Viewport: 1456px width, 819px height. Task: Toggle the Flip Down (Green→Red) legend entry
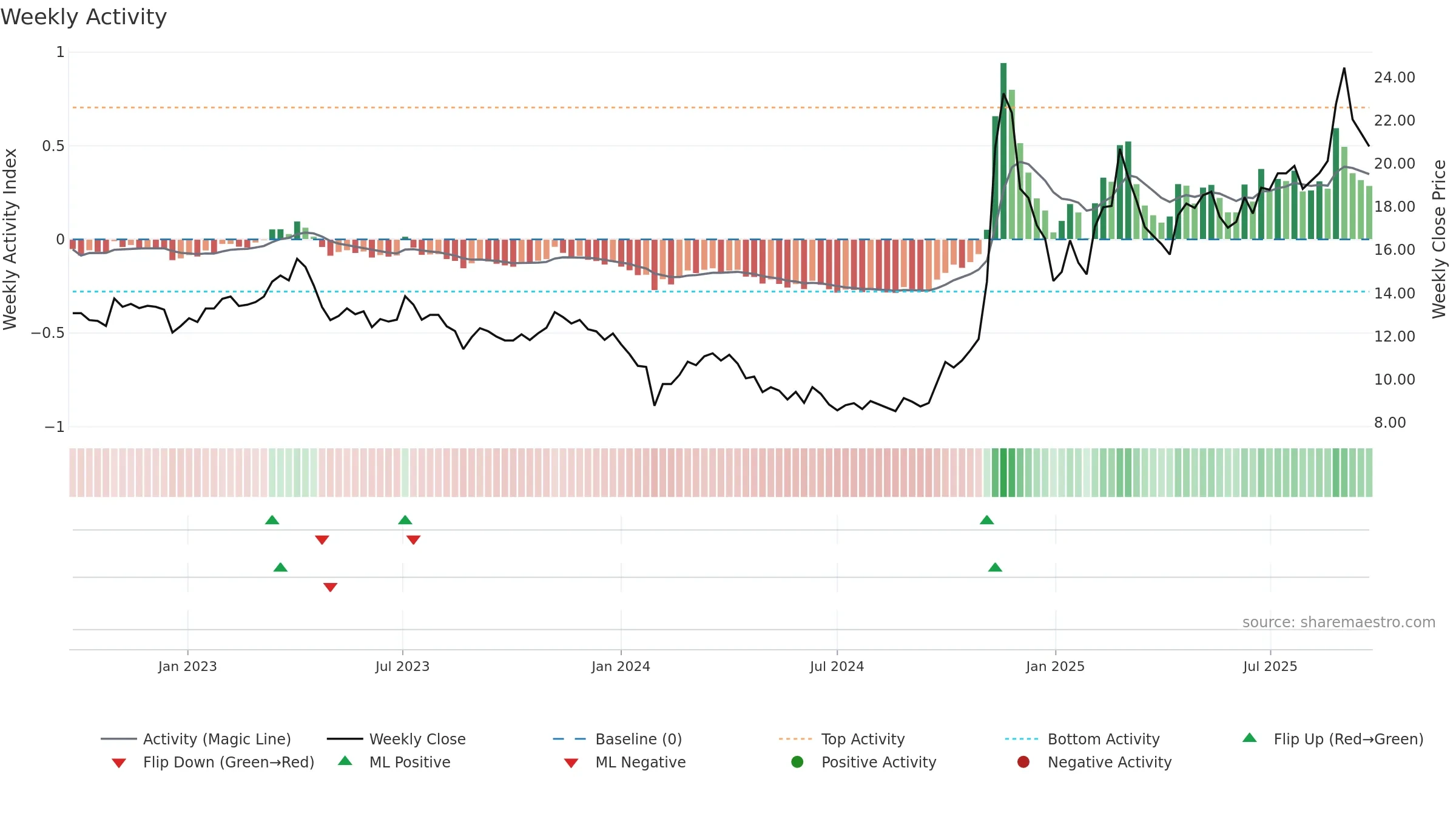[x=213, y=762]
